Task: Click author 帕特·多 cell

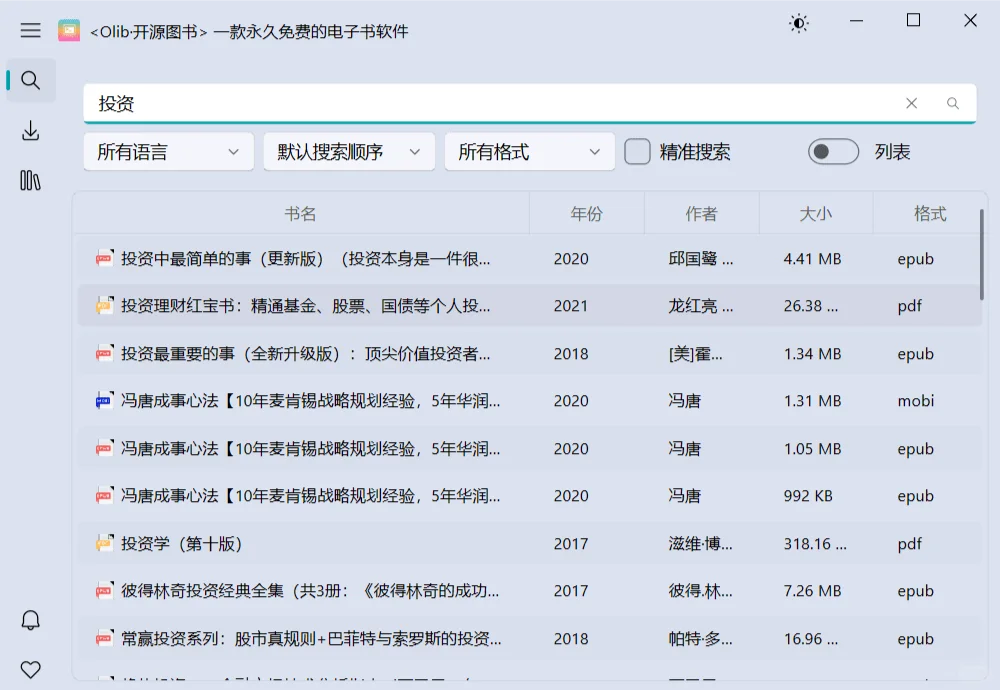Action: (x=700, y=638)
